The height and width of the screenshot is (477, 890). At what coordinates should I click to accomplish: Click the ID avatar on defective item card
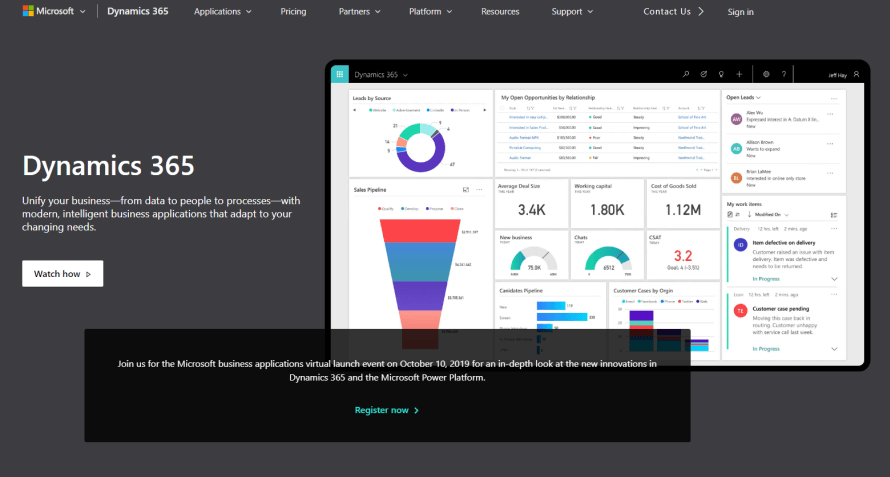(740, 245)
